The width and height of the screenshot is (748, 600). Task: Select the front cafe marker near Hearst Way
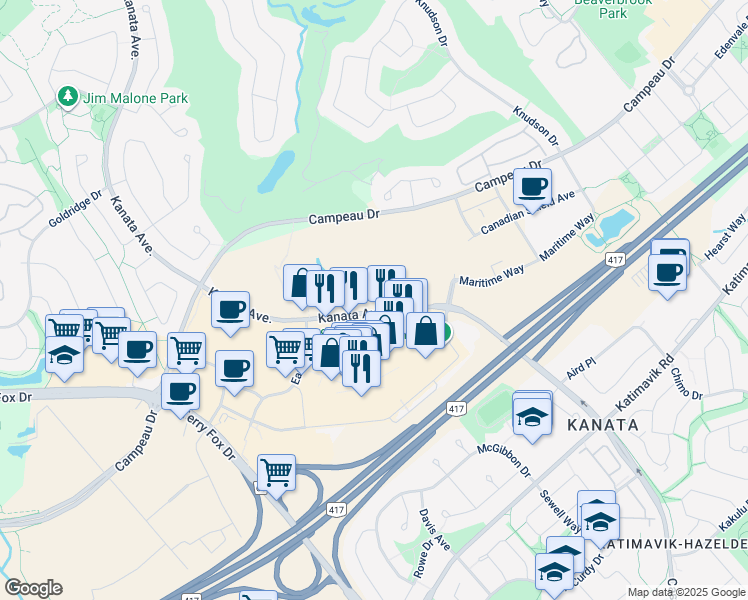(x=667, y=273)
